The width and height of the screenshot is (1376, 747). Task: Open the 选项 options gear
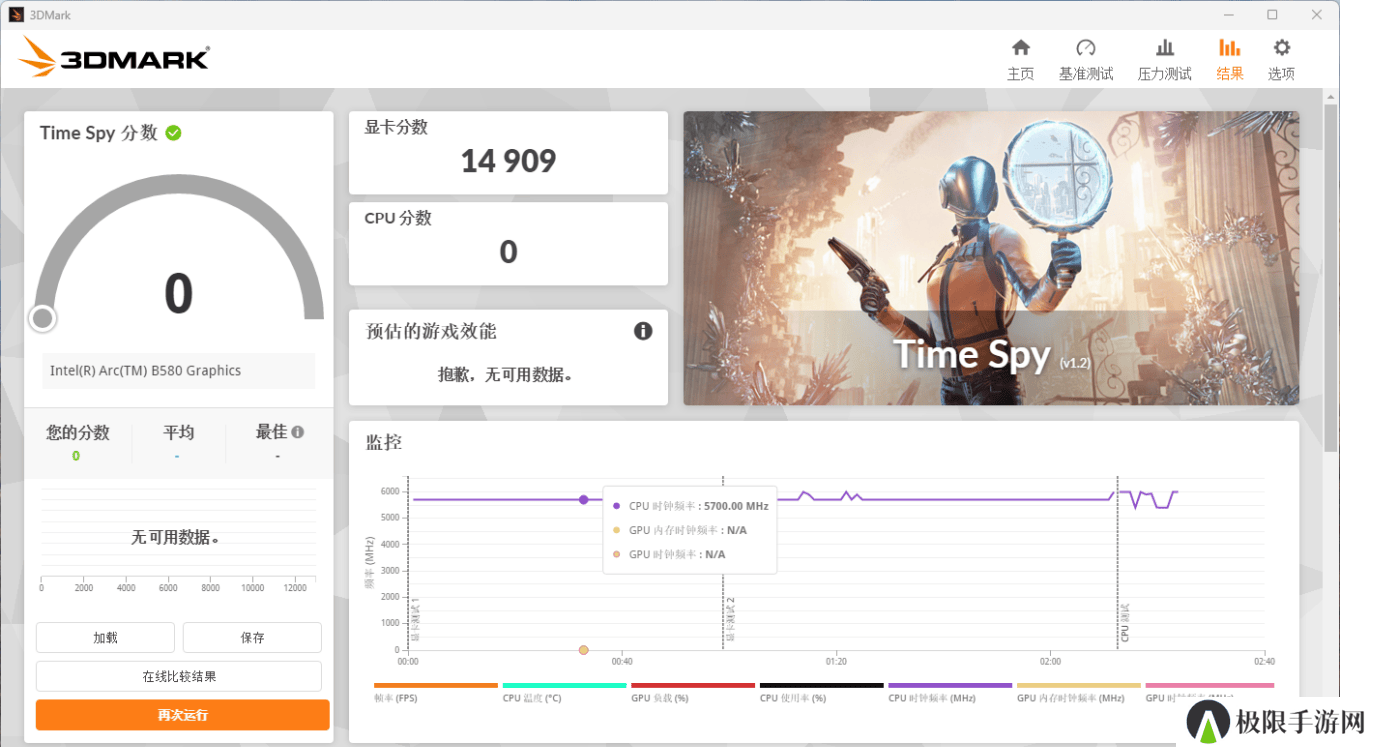[1281, 60]
